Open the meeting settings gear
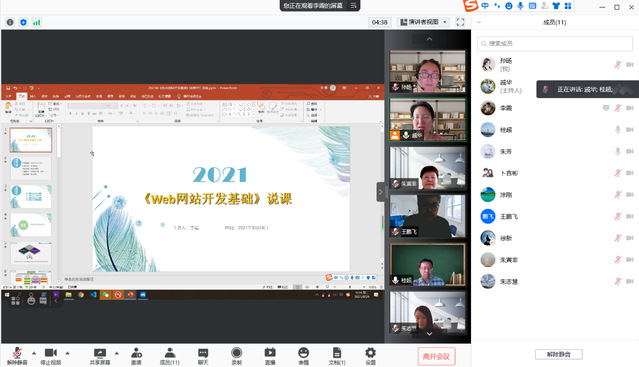This screenshot has width=639, height=367. (370, 356)
